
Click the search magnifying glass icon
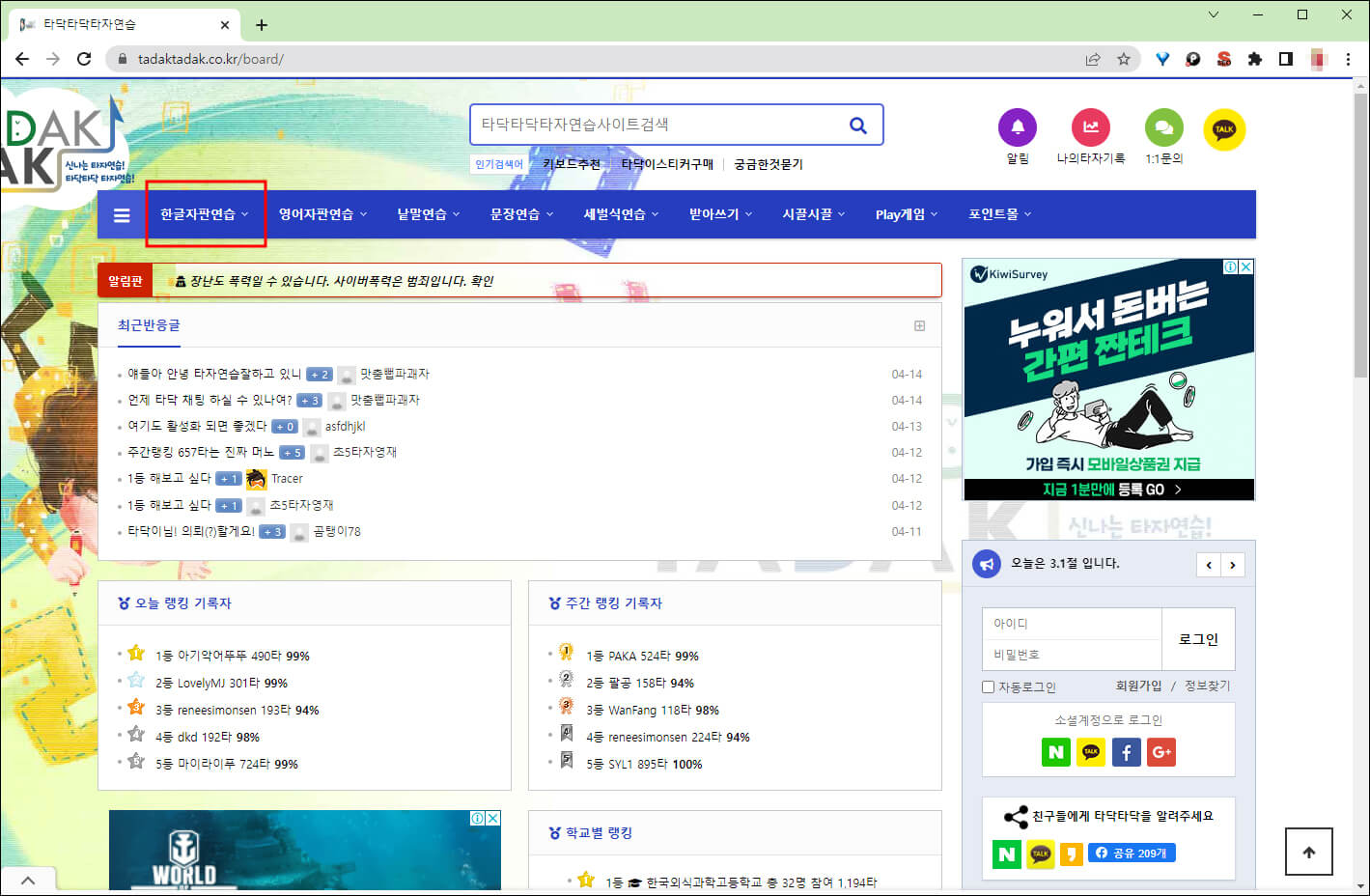[857, 124]
